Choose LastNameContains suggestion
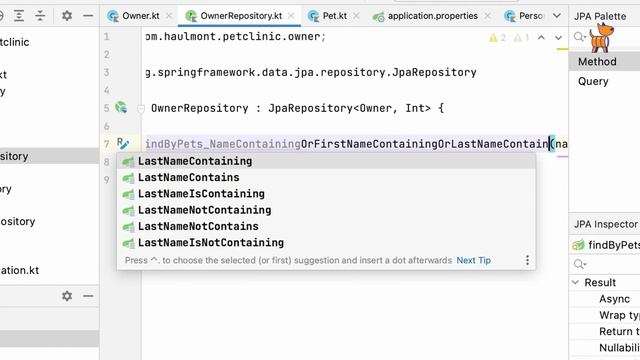Screen dimensions: 640x360 326,178
